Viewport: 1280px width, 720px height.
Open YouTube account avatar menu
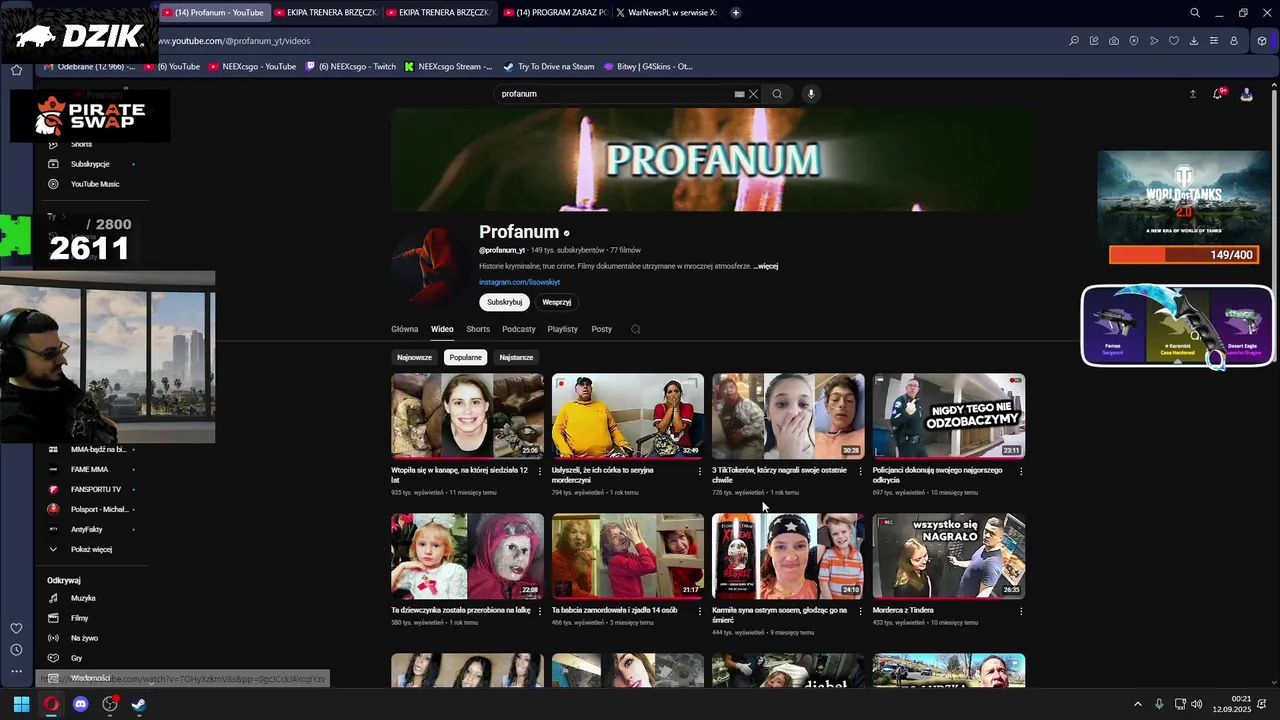[x=1246, y=94]
